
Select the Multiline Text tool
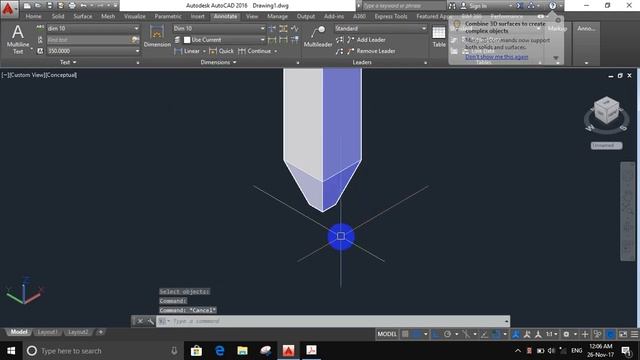pos(18,39)
